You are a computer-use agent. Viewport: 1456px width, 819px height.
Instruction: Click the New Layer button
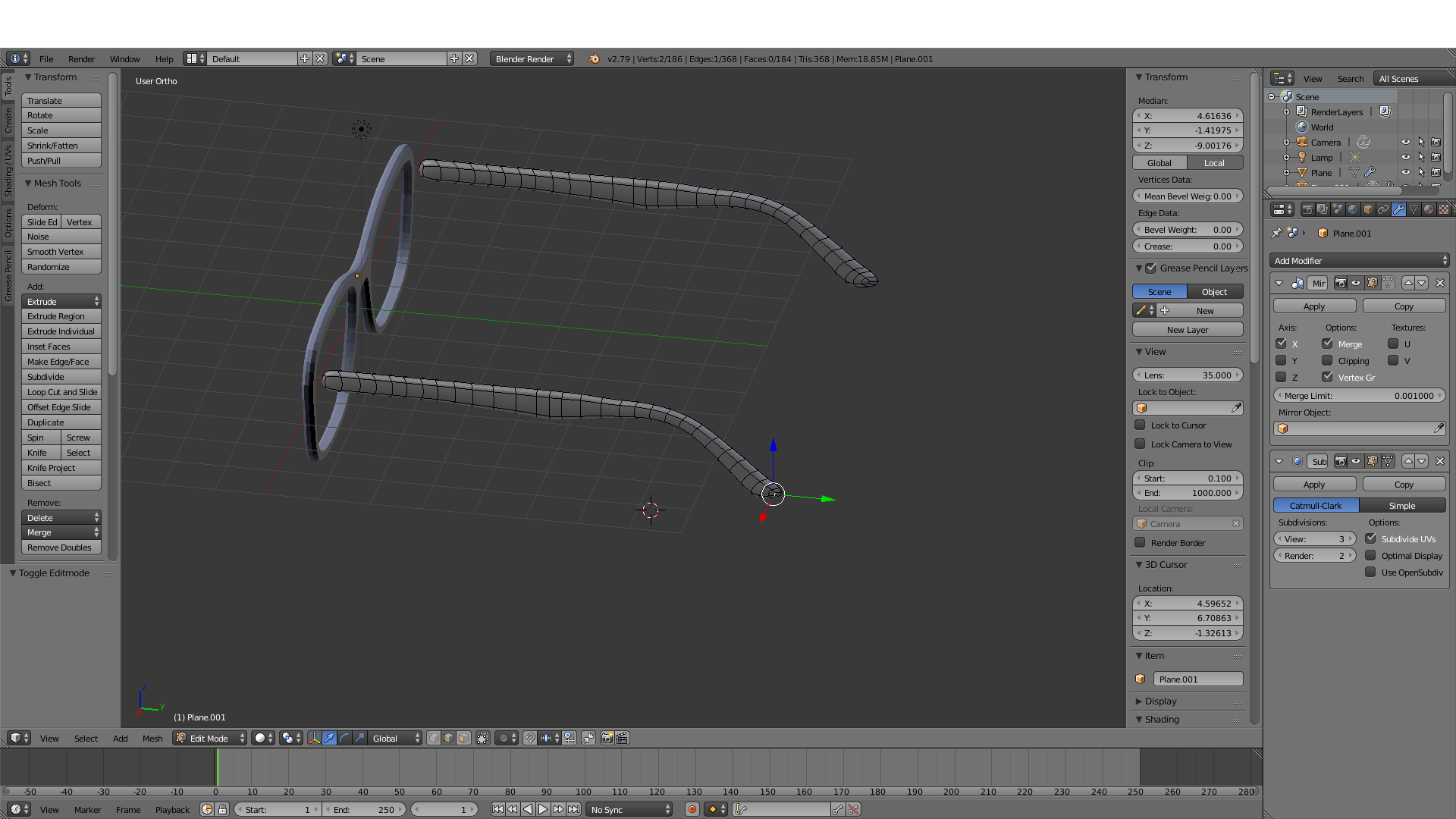coord(1188,330)
